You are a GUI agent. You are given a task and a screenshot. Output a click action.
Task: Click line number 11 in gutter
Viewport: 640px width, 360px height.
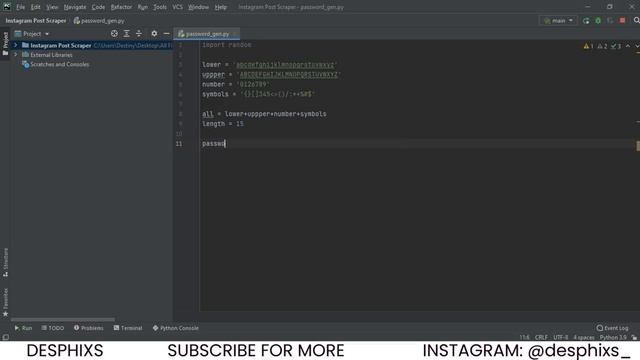tap(179, 144)
